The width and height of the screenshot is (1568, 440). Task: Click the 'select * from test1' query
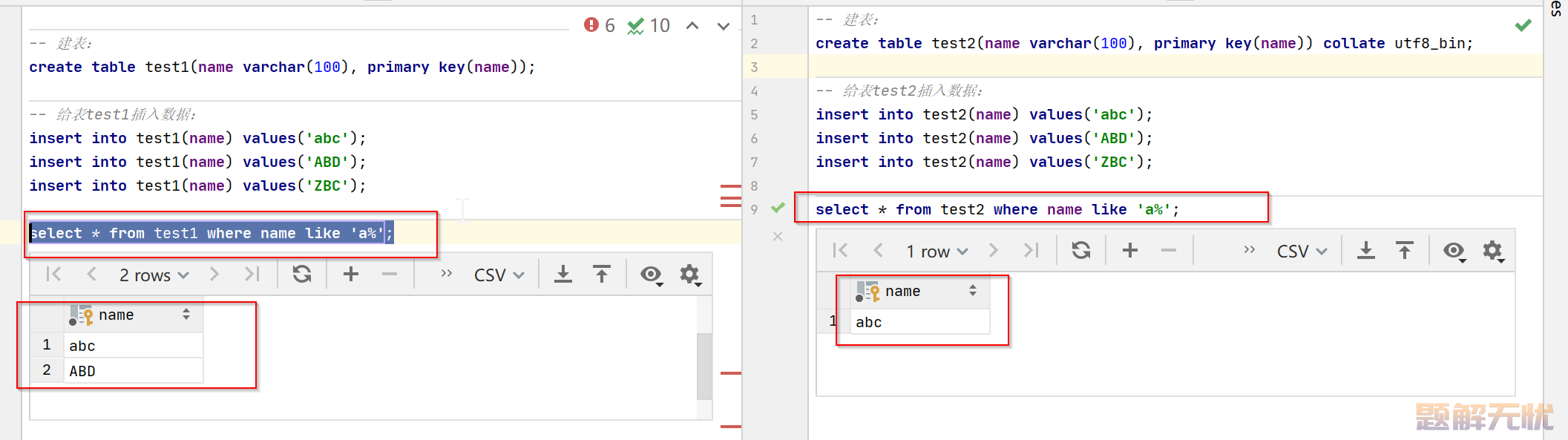coord(211,234)
